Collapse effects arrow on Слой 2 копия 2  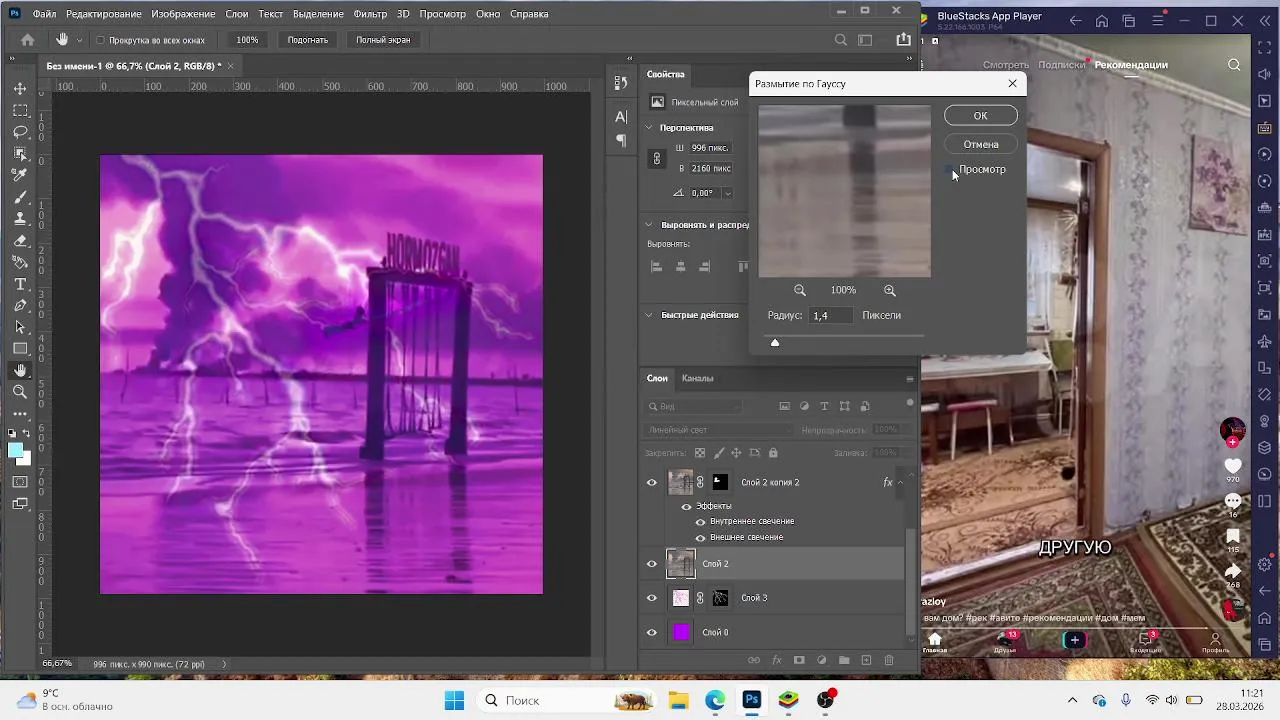click(900, 482)
